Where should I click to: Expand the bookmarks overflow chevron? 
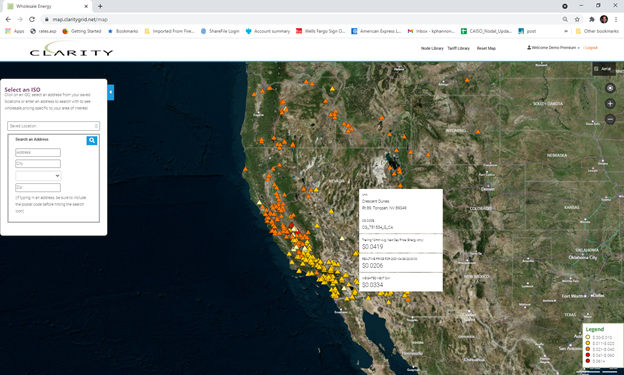tap(566, 31)
